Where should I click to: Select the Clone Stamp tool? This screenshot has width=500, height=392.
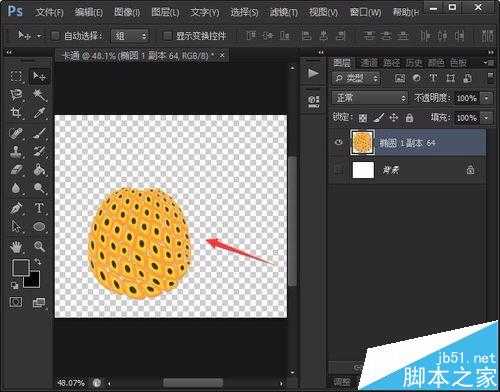(16, 152)
